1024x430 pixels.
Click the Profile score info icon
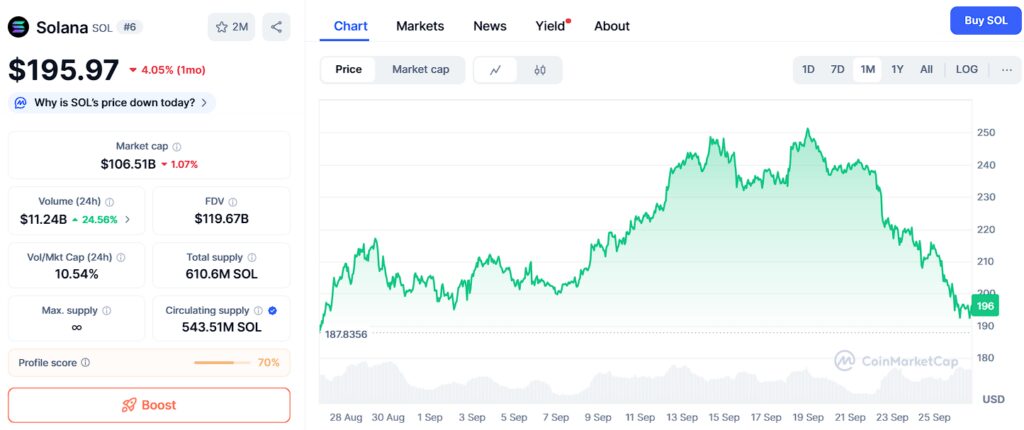86,363
